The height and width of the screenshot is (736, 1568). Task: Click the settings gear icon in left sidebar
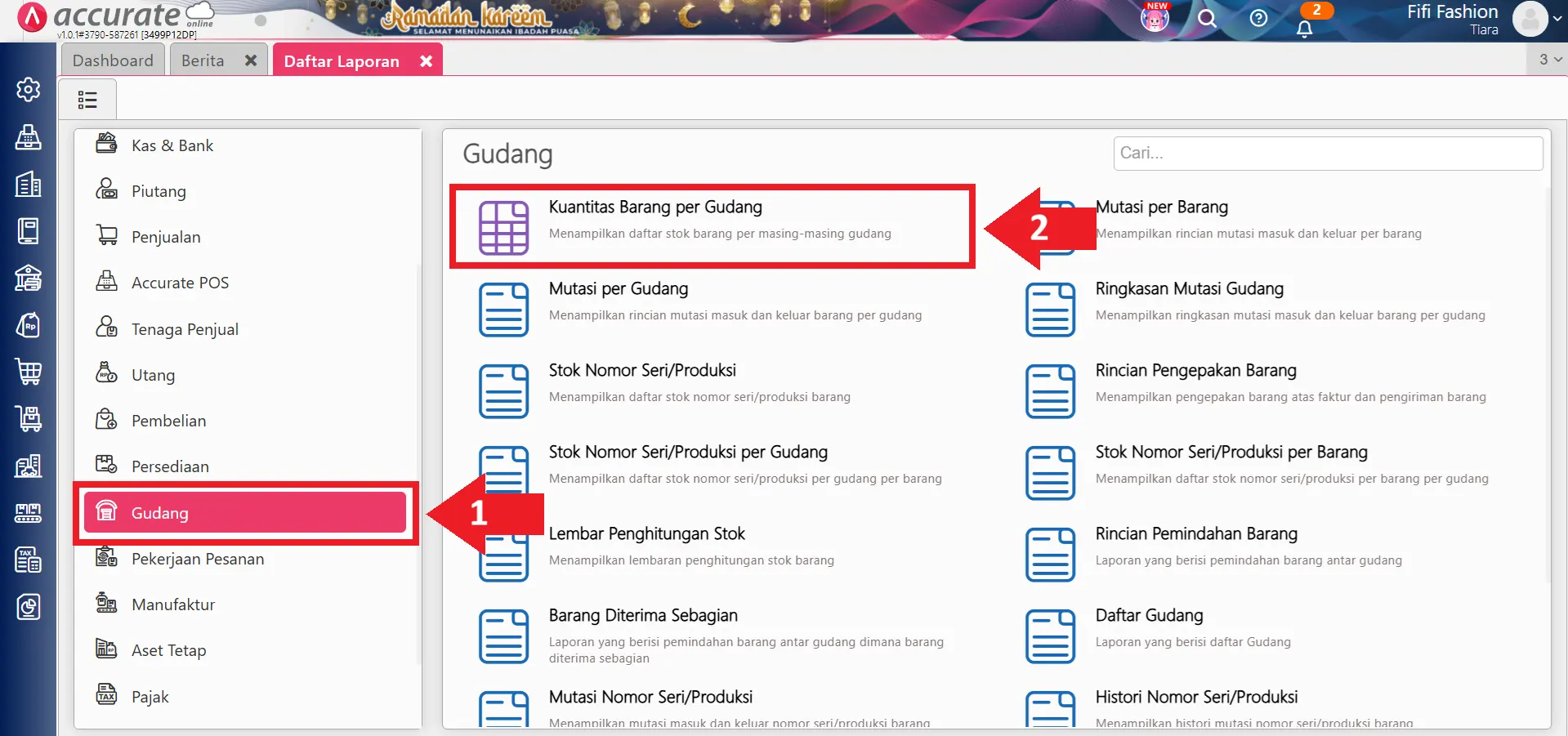(x=28, y=89)
